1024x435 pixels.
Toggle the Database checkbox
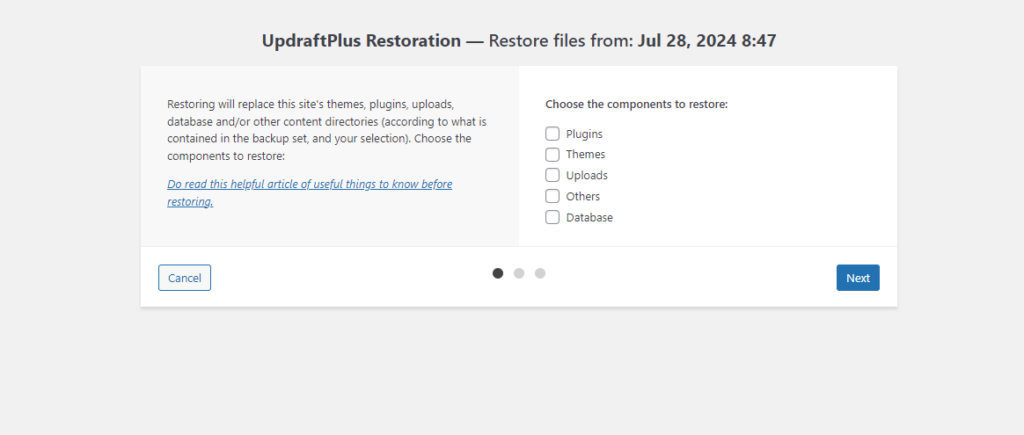pos(552,217)
